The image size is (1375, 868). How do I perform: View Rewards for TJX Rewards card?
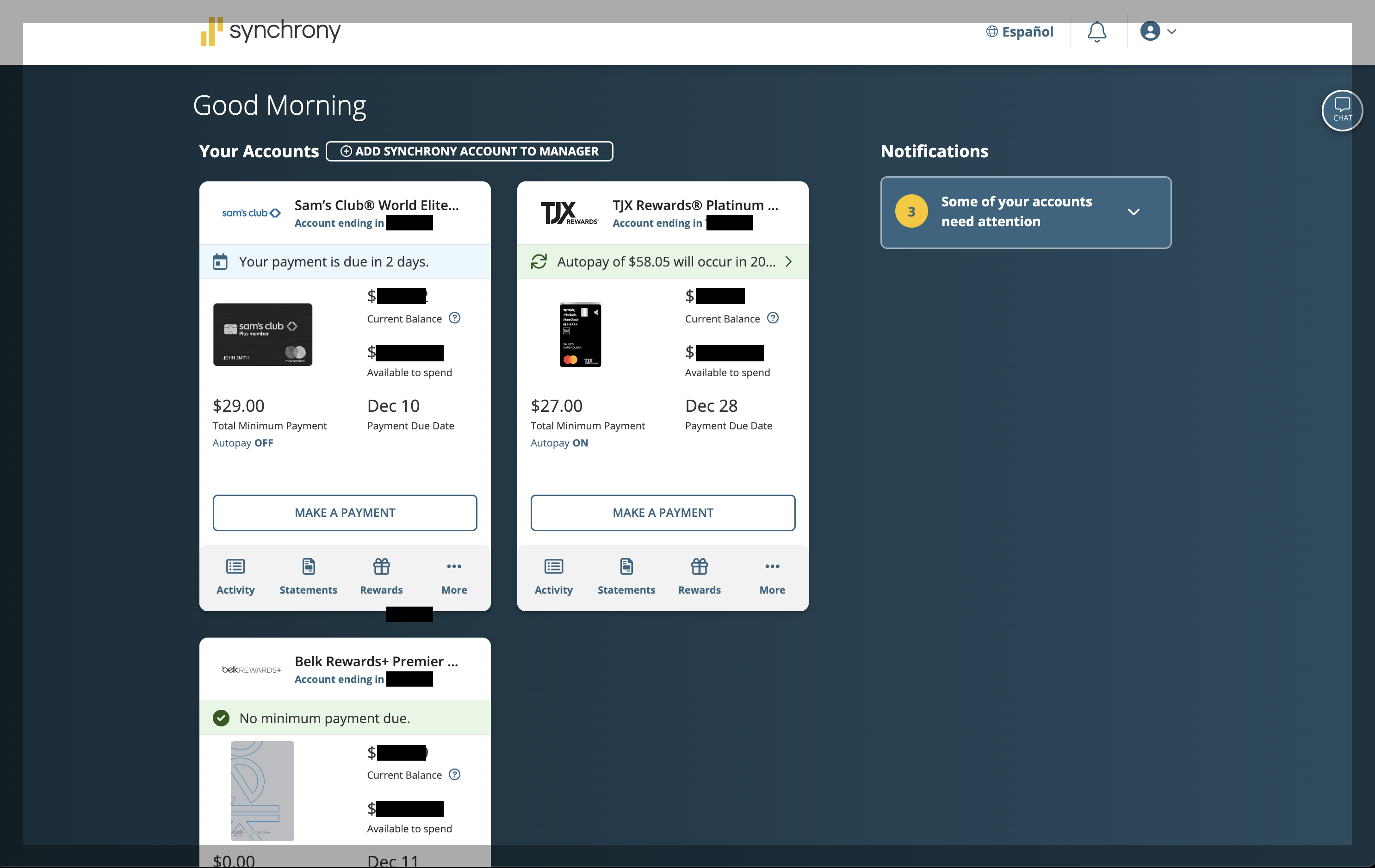click(x=699, y=577)
